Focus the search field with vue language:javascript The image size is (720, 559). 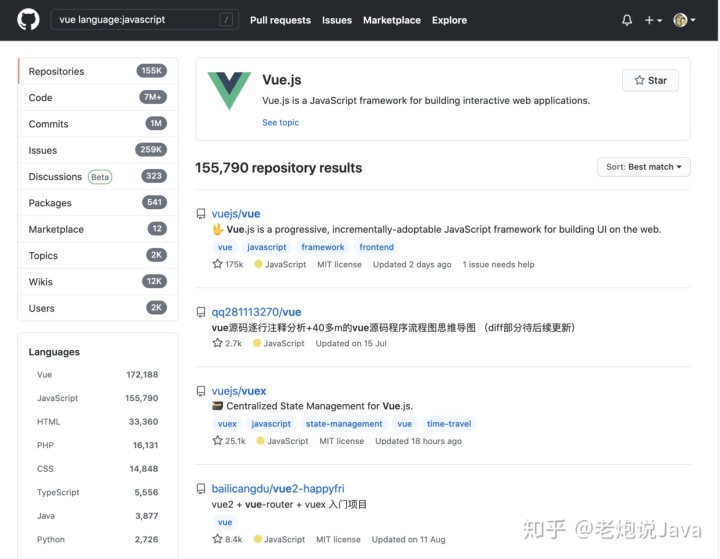[144, 20]
